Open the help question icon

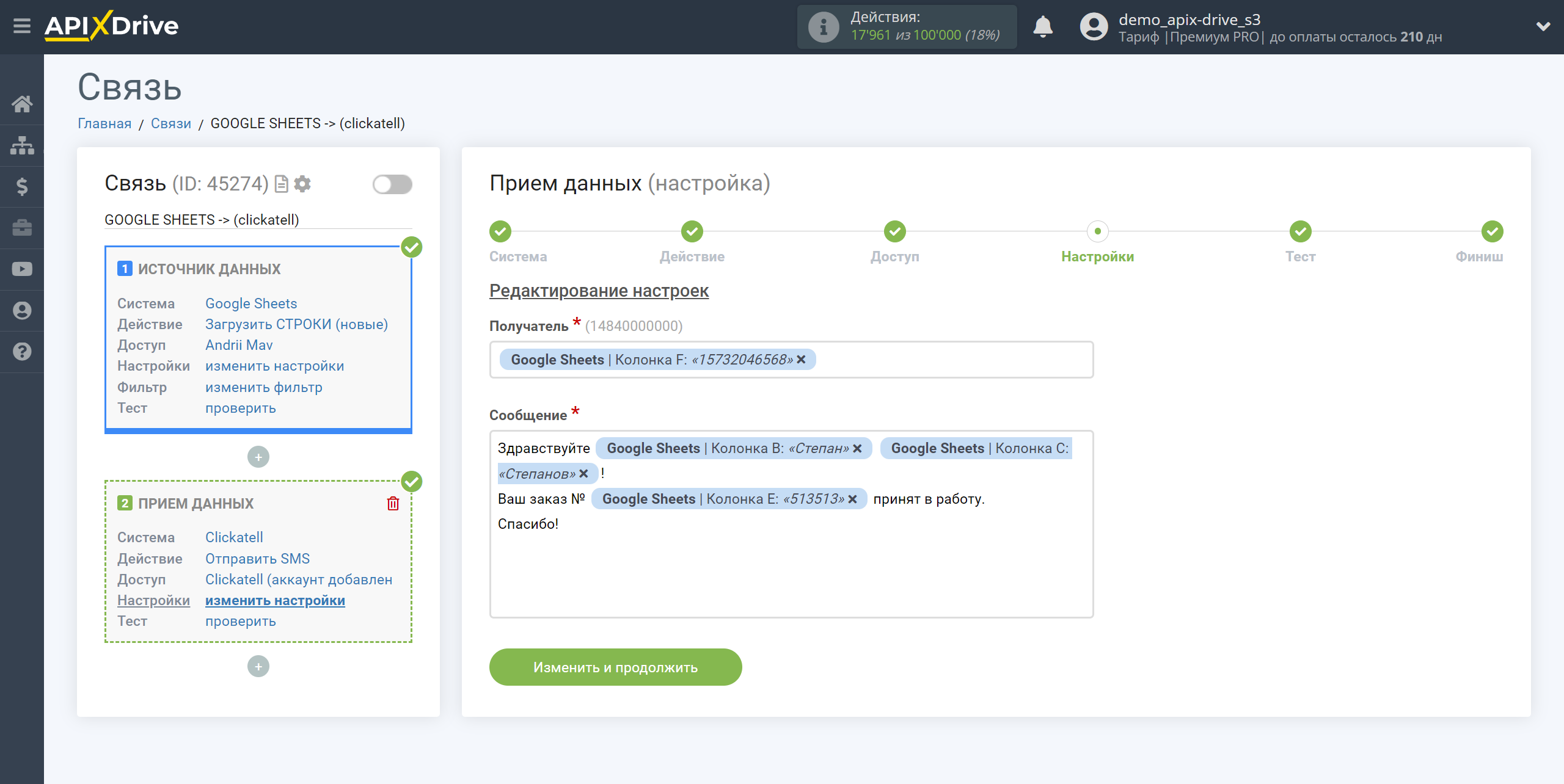coord(22,352)
